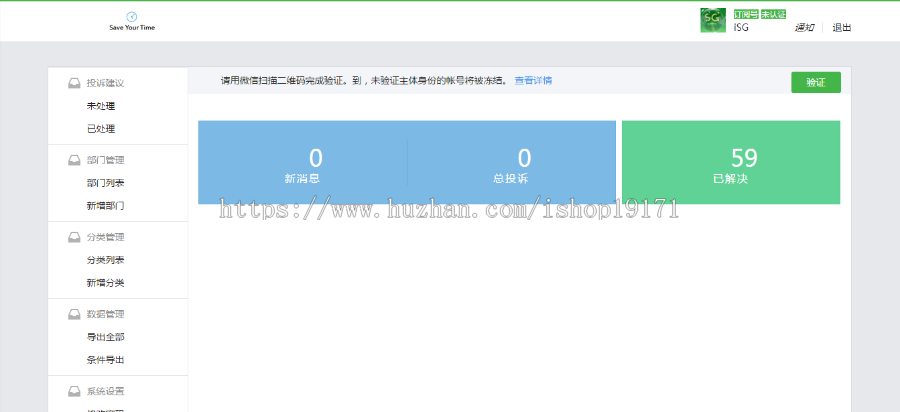This screenshot has height=412, width=900.
Task: Choose 新增分类 menu entry
Action: point(106,283)
